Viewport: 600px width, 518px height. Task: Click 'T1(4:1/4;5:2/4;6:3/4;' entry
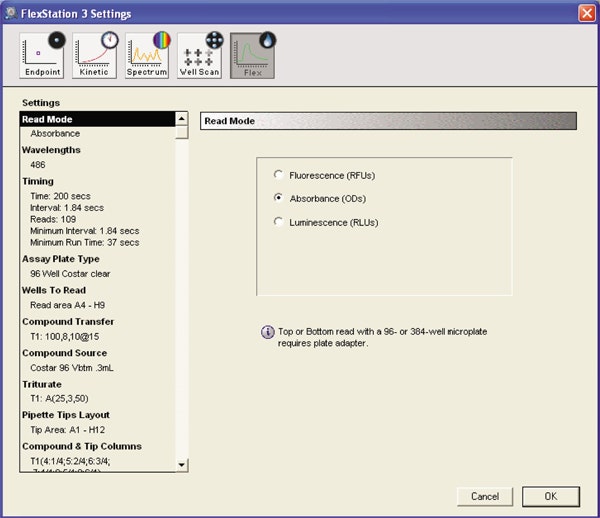(x=70, y=461)
